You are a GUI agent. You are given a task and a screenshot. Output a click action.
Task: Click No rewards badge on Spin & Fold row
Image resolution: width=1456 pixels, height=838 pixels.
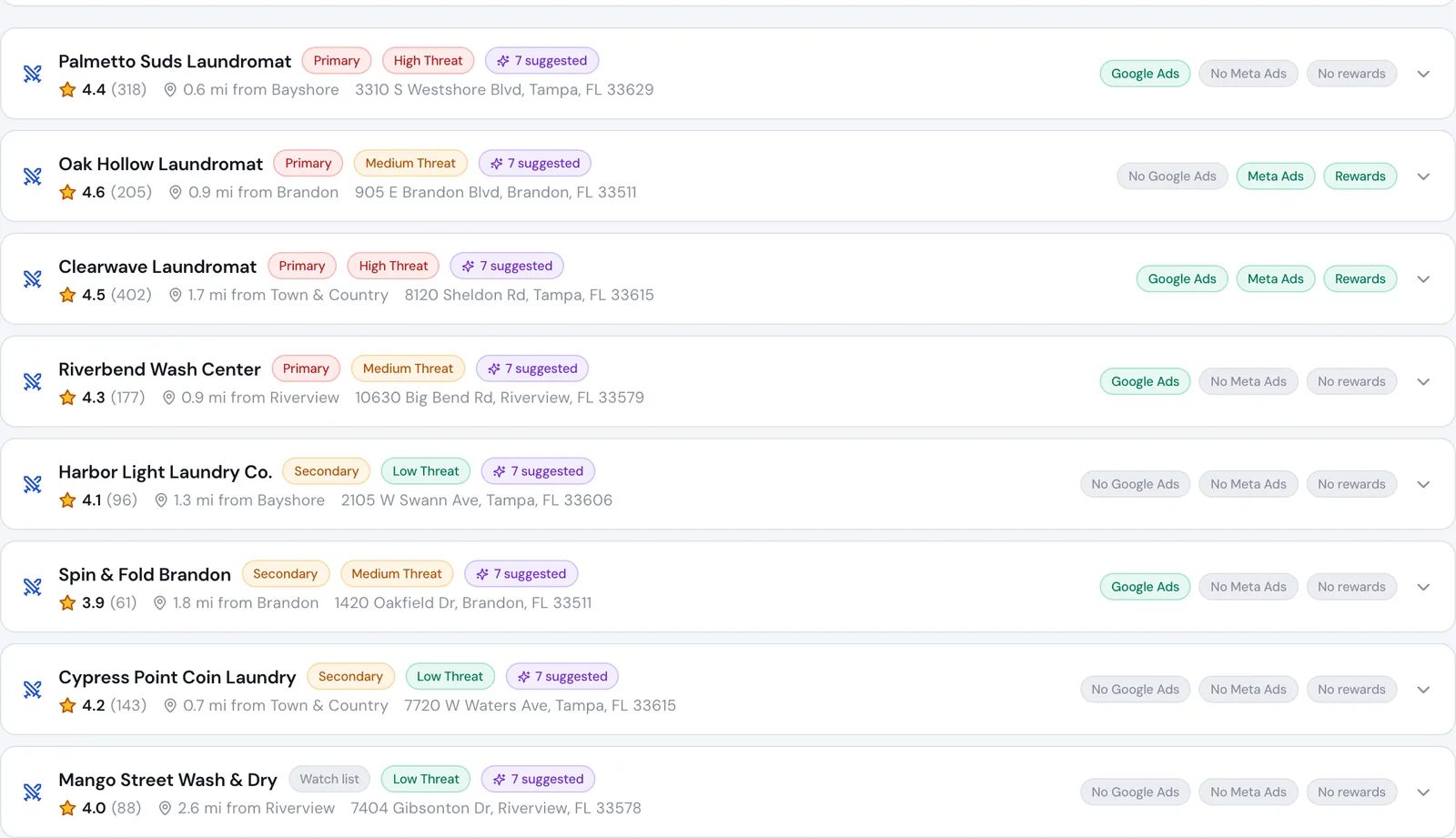click(x=1351, y=587)
